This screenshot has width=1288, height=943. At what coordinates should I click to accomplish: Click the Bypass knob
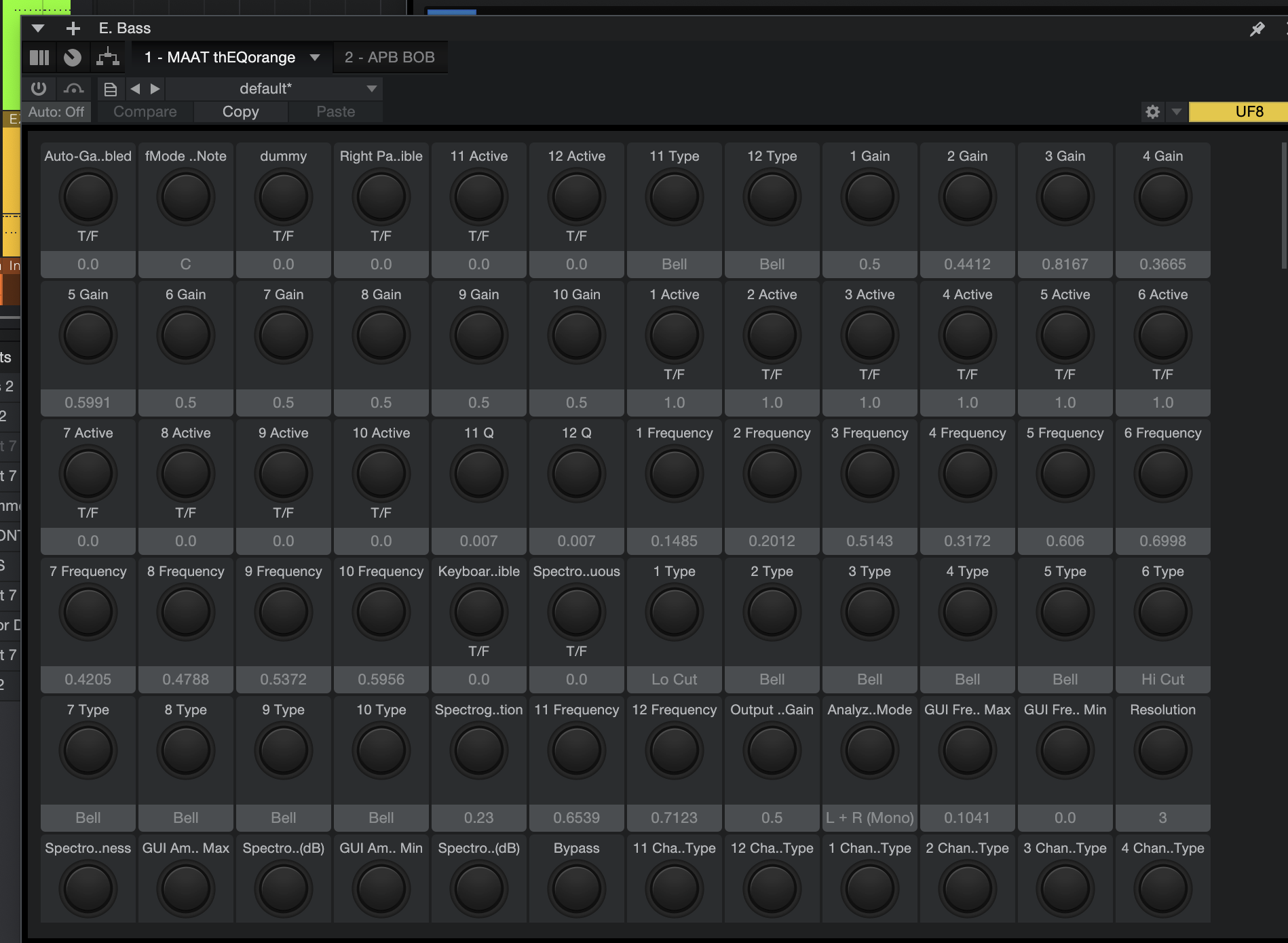click(577, 889)
